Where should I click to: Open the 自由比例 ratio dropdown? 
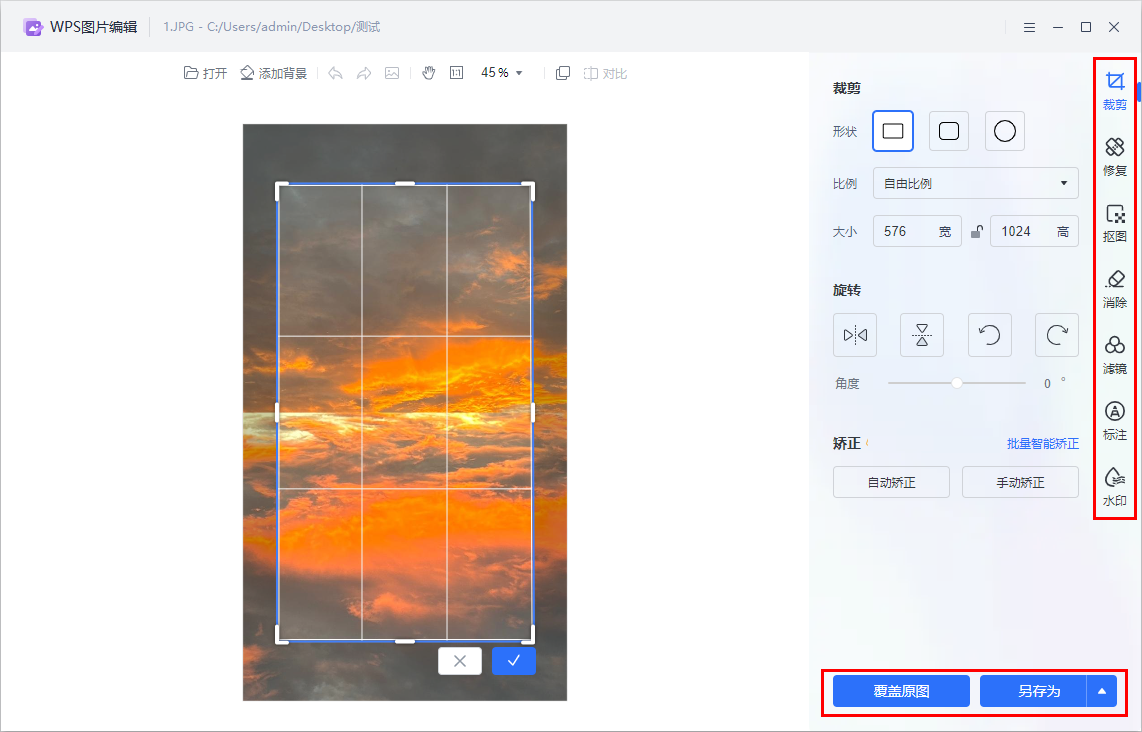[975, 183]
